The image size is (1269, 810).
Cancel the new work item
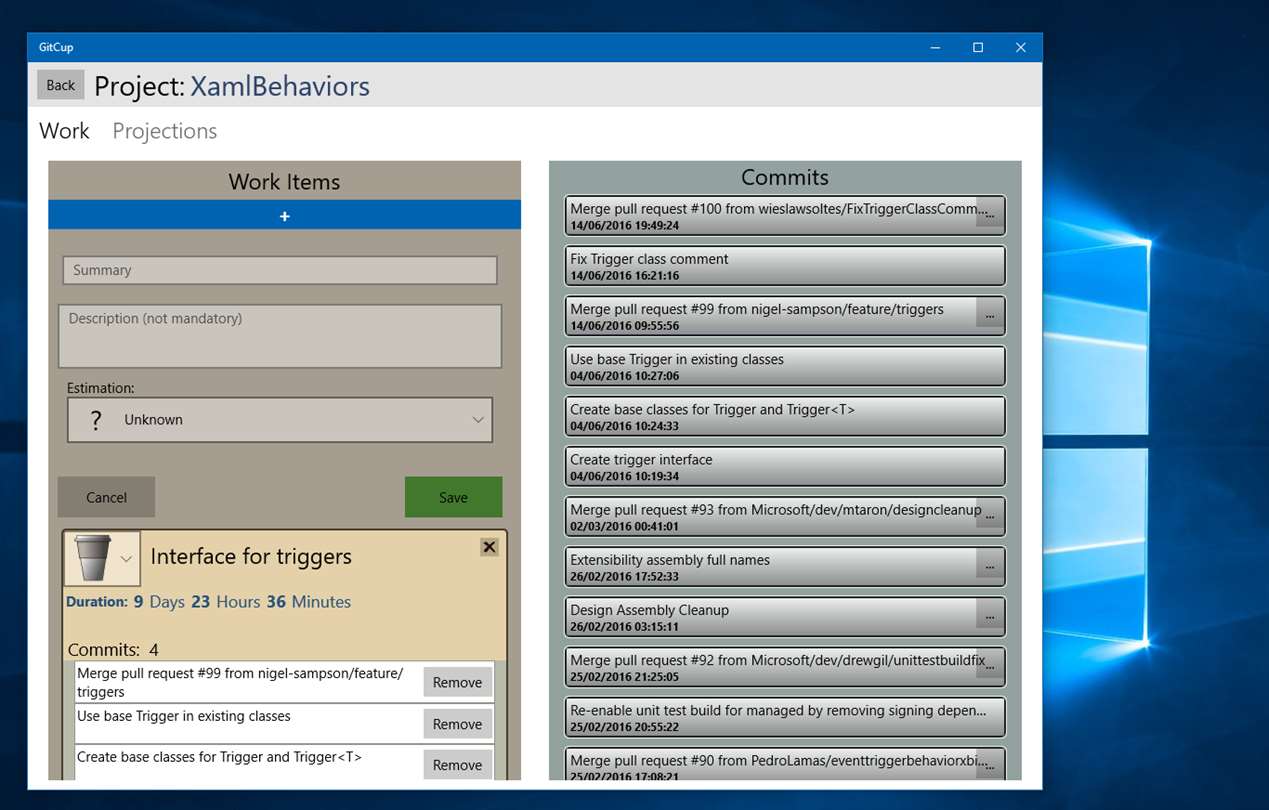tap(106, 497)
